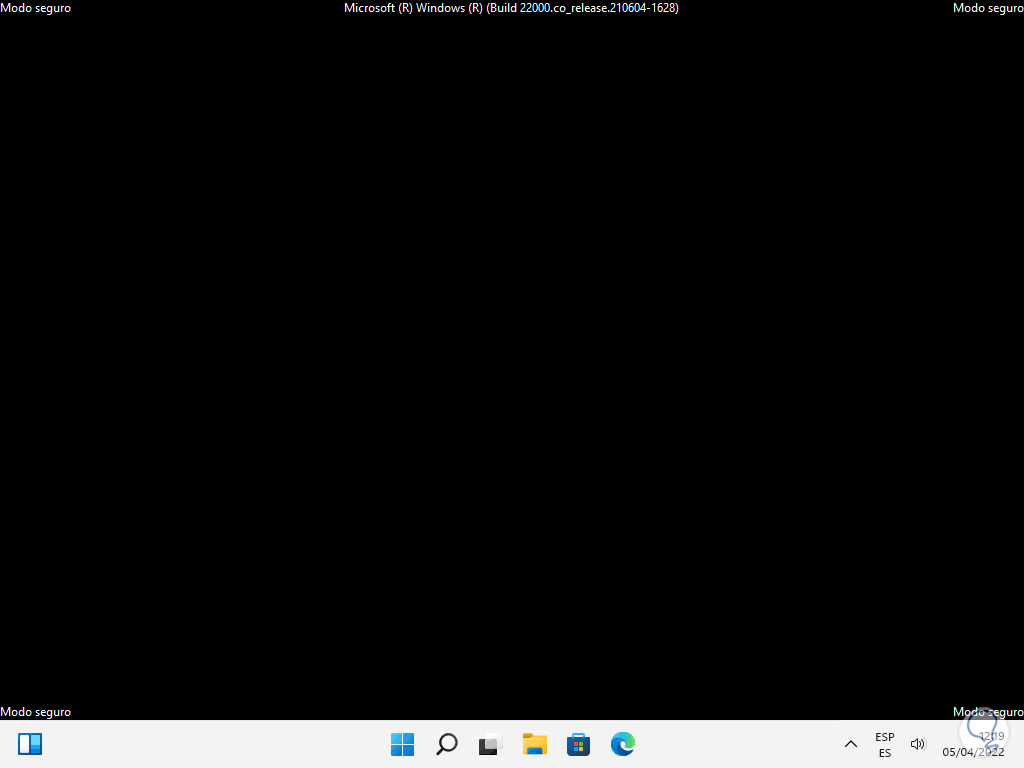Viewport: 1024px width, 768px height.
Task: Expand hidden system tray icons chevron
Action: (x=850, y=744)
